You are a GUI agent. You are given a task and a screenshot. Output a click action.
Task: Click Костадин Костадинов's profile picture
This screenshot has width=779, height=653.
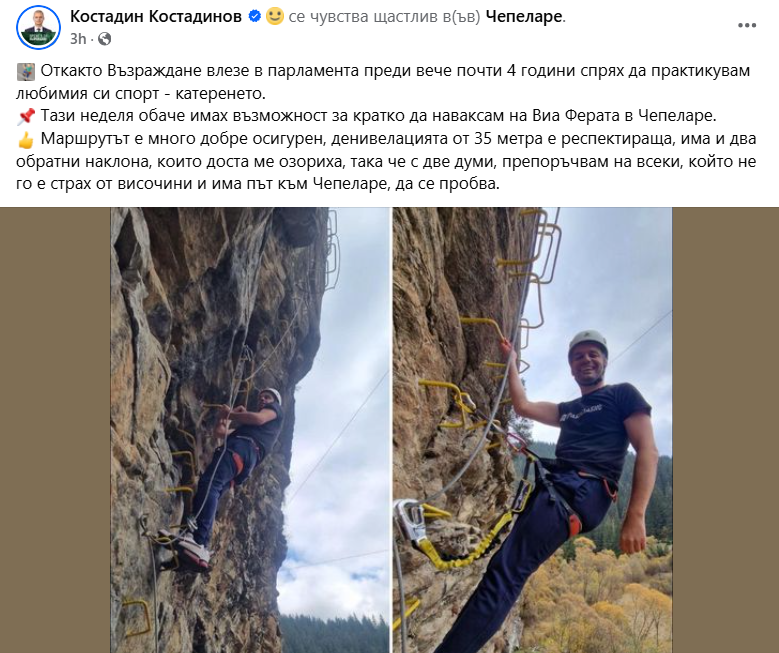tap(38, 28)
